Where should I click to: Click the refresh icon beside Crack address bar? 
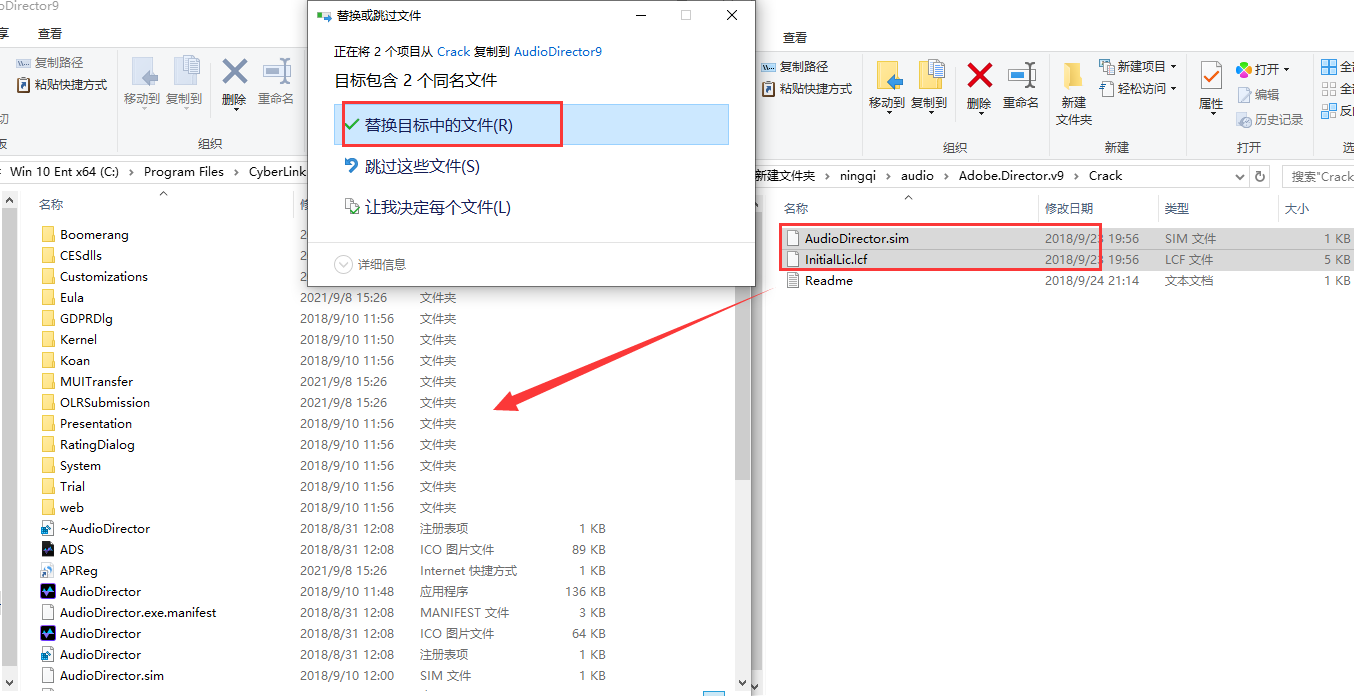pyautogui.click(x=1260, y=176)
